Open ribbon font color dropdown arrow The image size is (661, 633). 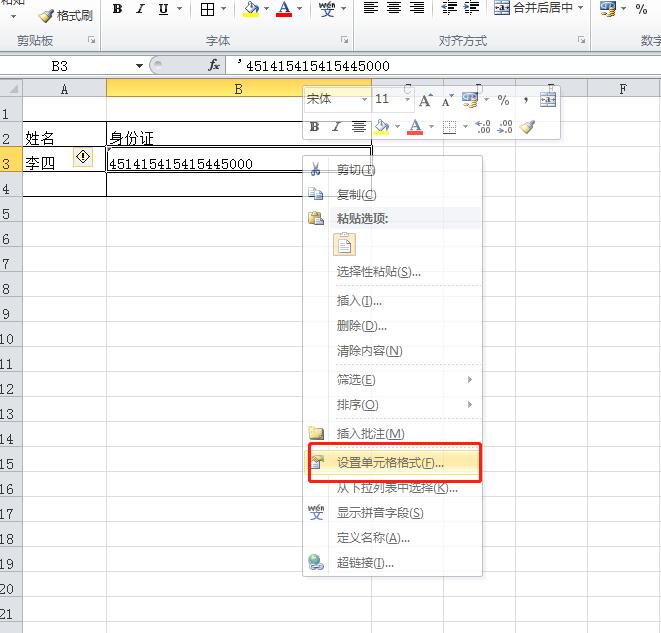(x=299, y=8)
